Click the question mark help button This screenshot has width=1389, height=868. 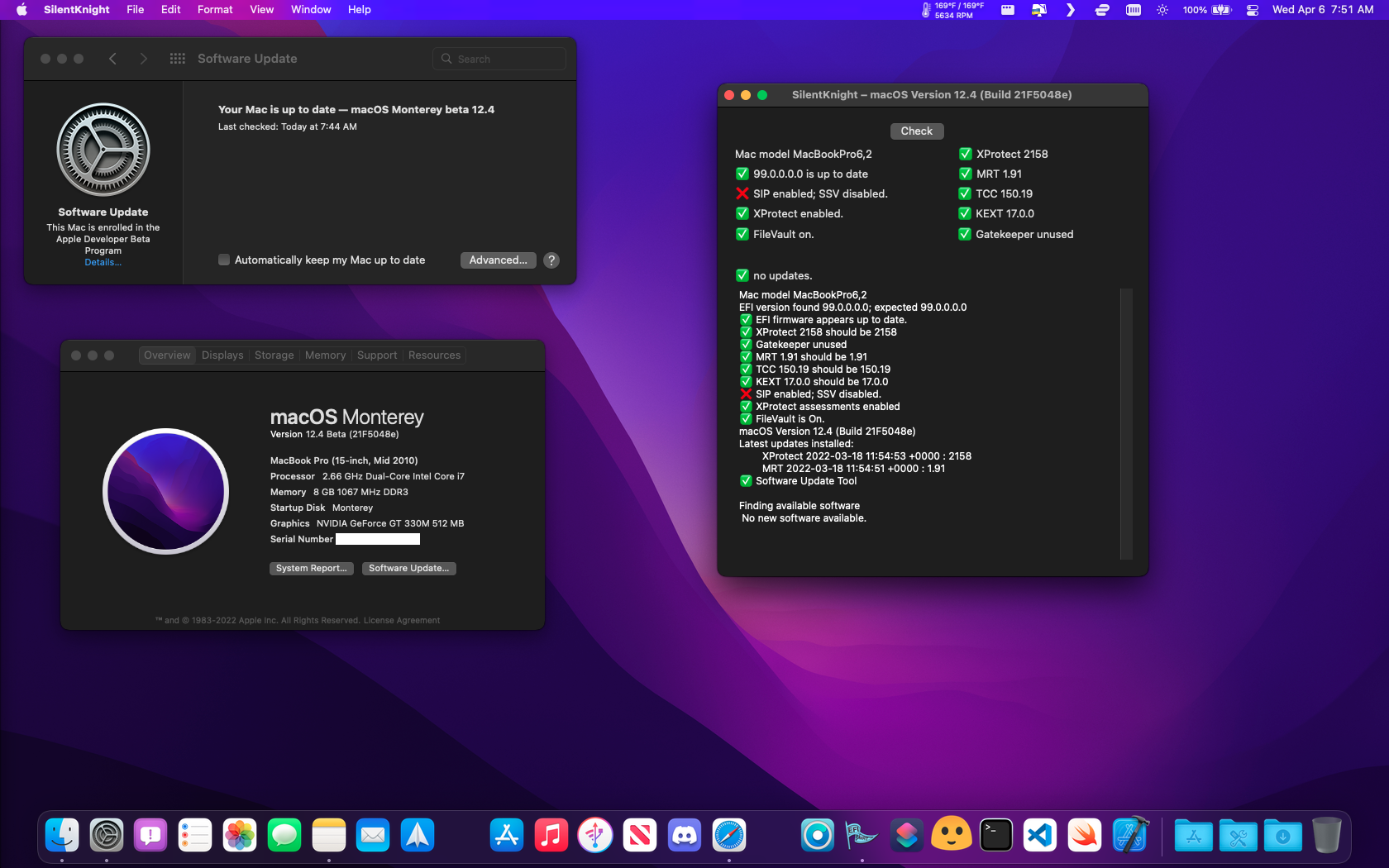click(551, 260)
